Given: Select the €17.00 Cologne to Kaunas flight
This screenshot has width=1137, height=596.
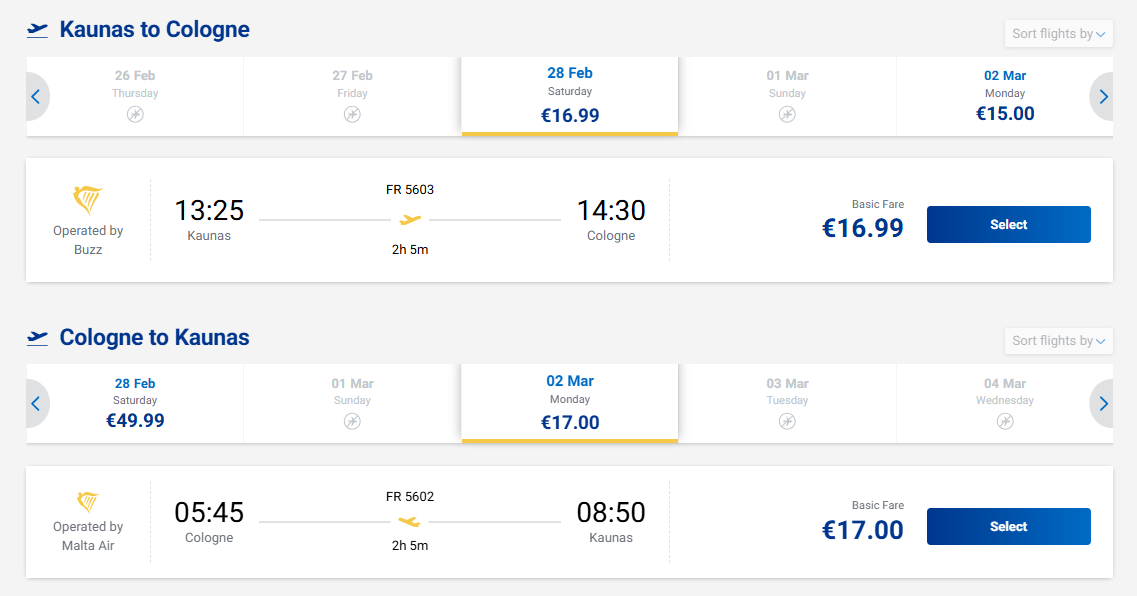Looking at the screenshot, I should (x=1008, y=527).
